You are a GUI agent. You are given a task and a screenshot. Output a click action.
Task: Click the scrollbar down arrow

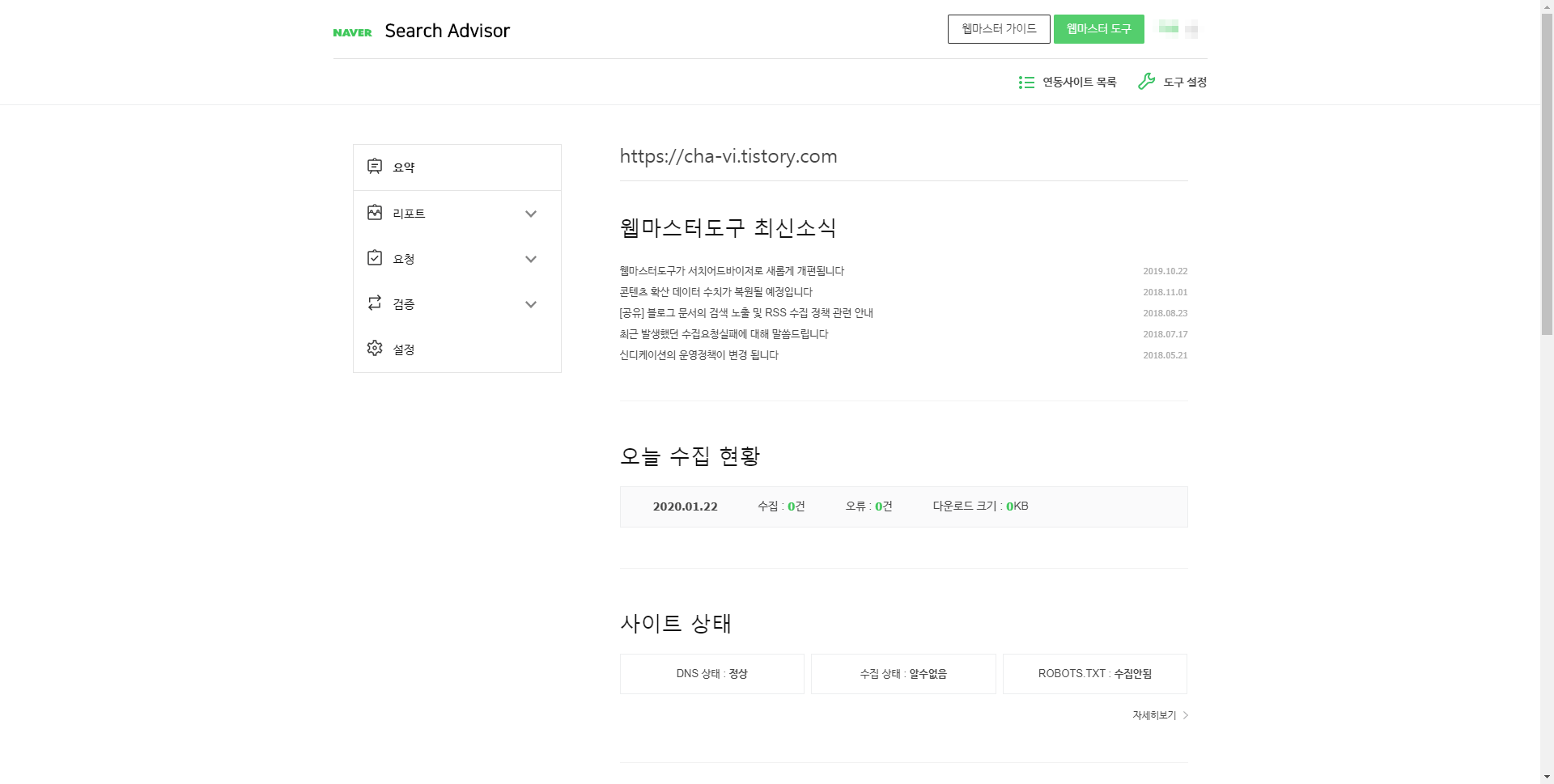pos(1547,778)
